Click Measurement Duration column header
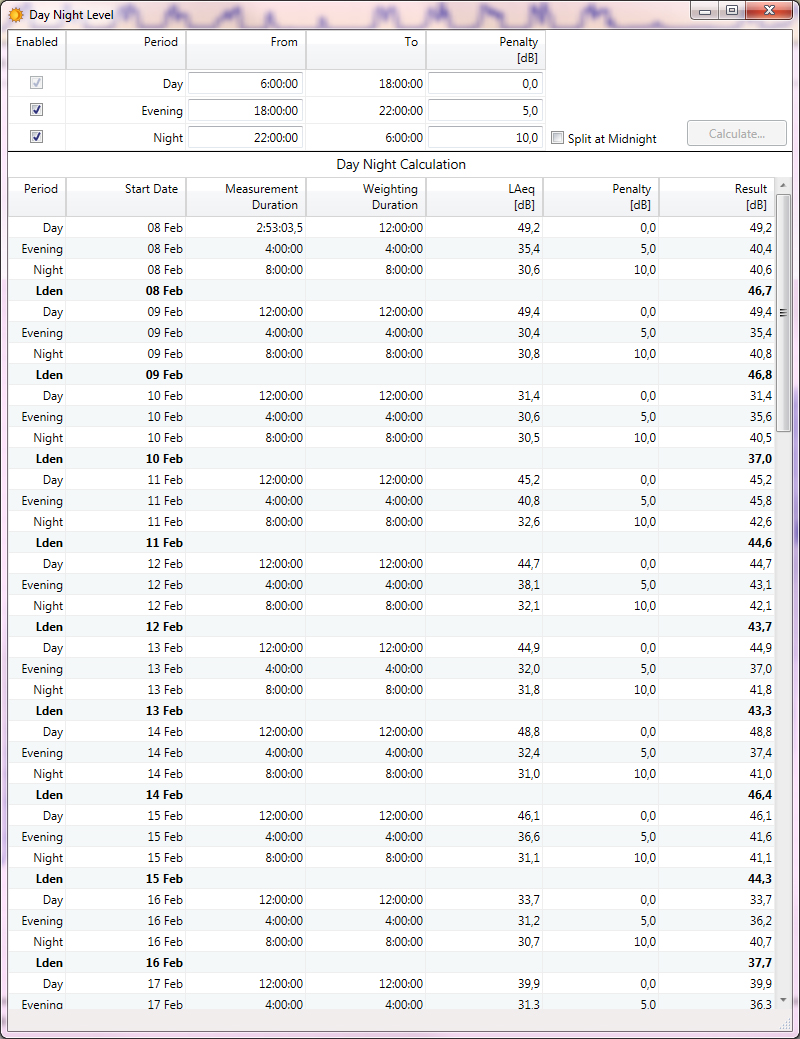800x1039 pixels. pos(246,196)
